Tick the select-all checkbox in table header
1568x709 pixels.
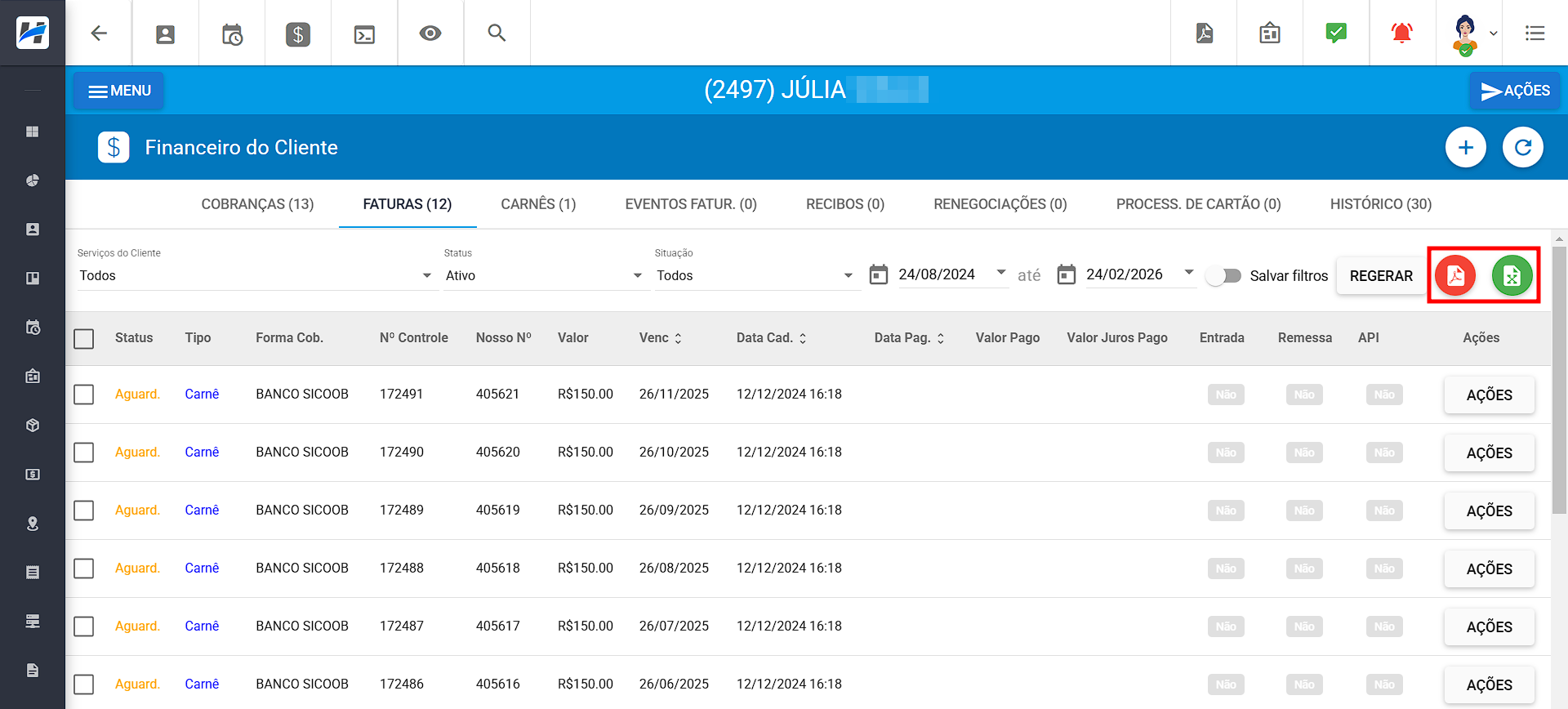[84, 338]
